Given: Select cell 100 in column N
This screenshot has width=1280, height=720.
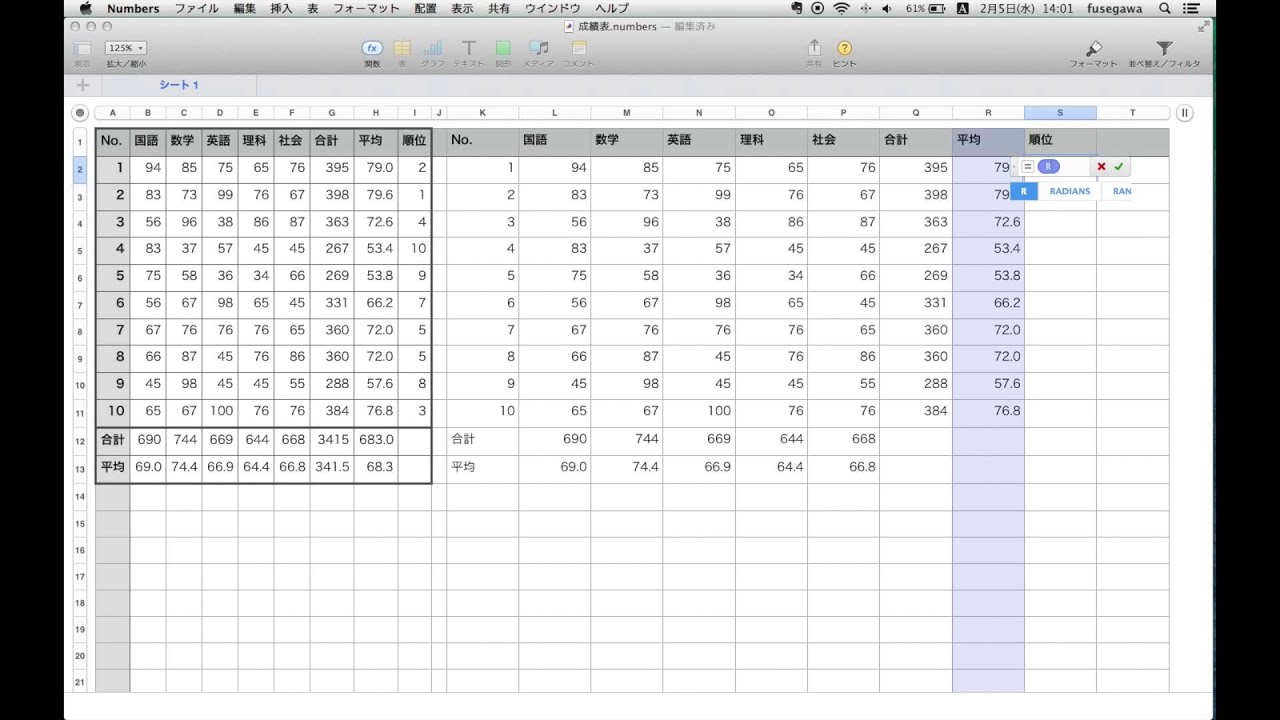Looking at the screenshot, I should (699, 411).
